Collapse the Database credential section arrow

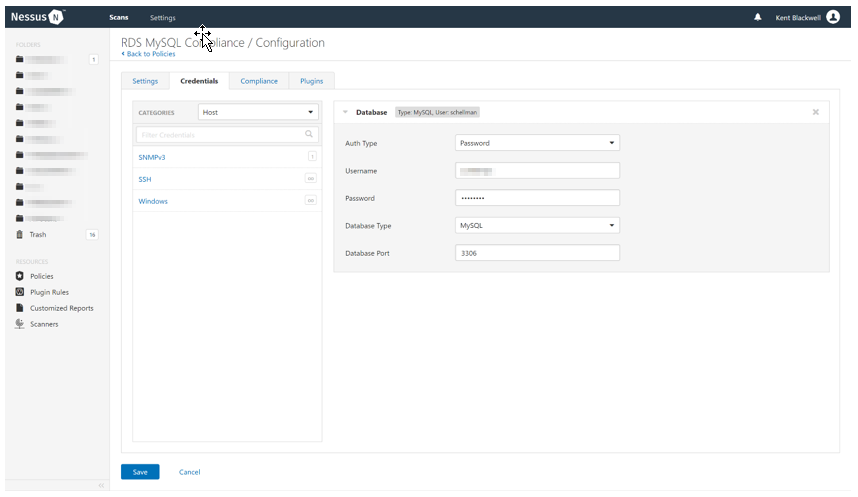pyautogui.click(x=345, y=112)
